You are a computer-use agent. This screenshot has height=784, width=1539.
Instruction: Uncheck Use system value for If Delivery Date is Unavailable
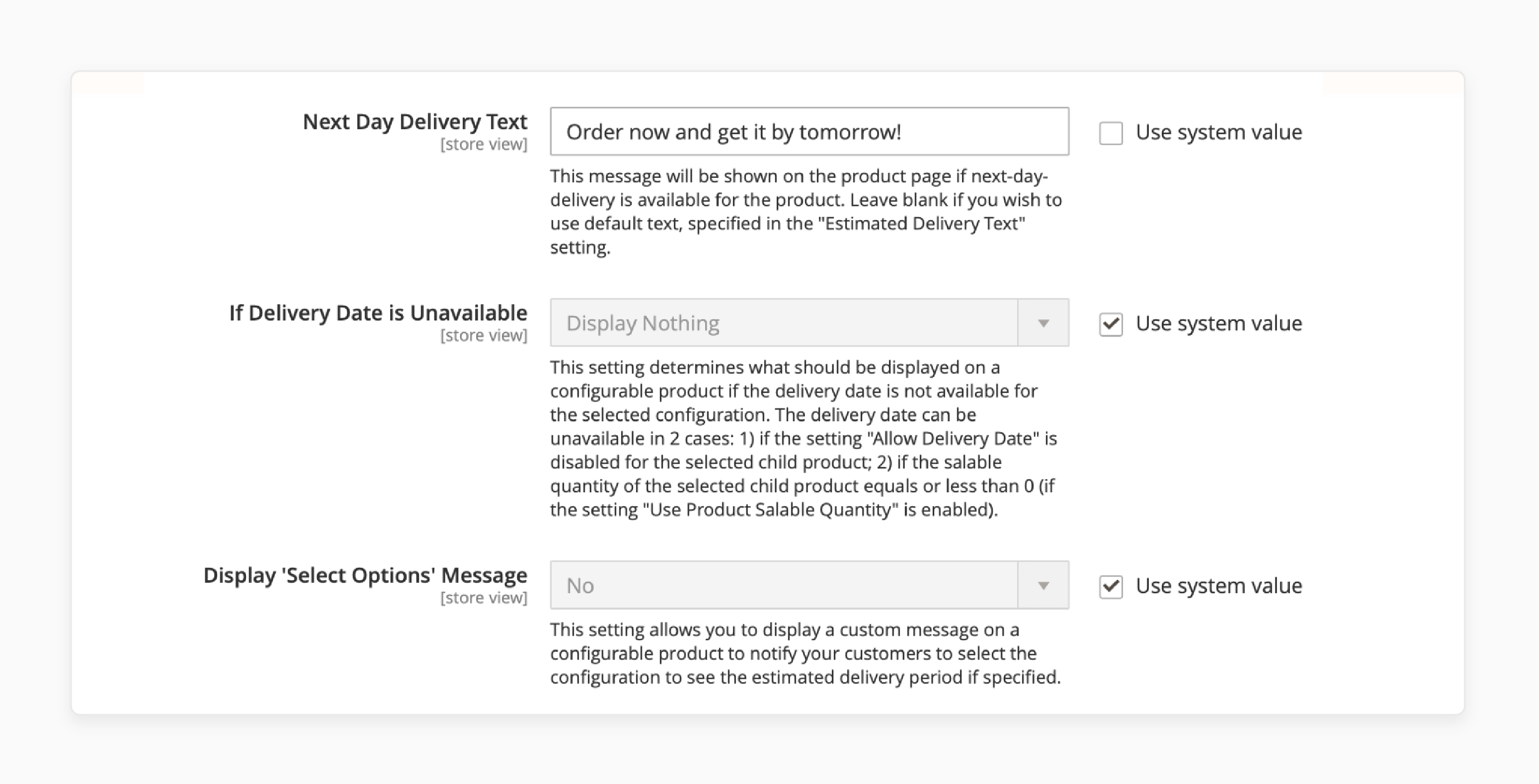1111,324
